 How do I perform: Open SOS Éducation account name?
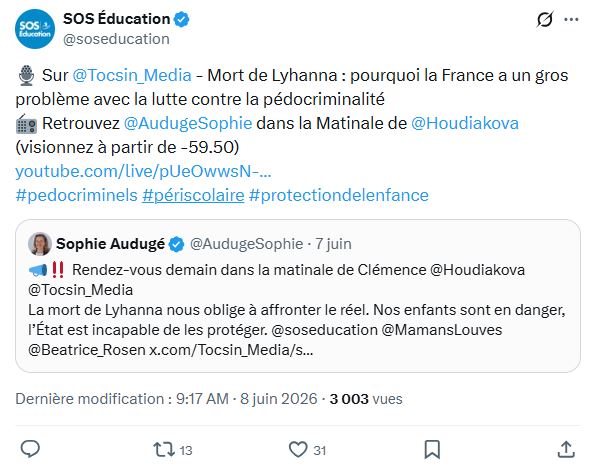pos(116,19)
